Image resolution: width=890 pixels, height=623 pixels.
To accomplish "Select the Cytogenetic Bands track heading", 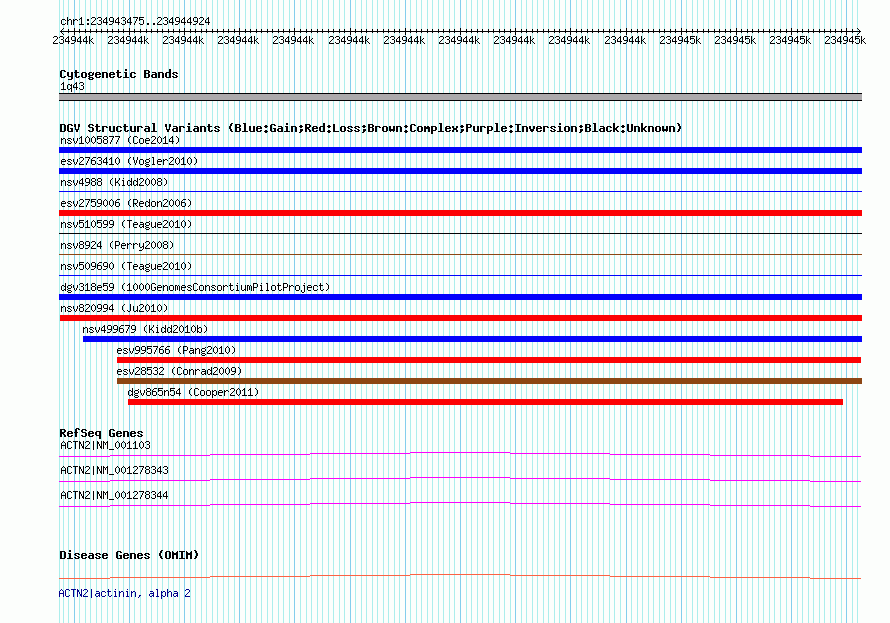I will [119, 74].
